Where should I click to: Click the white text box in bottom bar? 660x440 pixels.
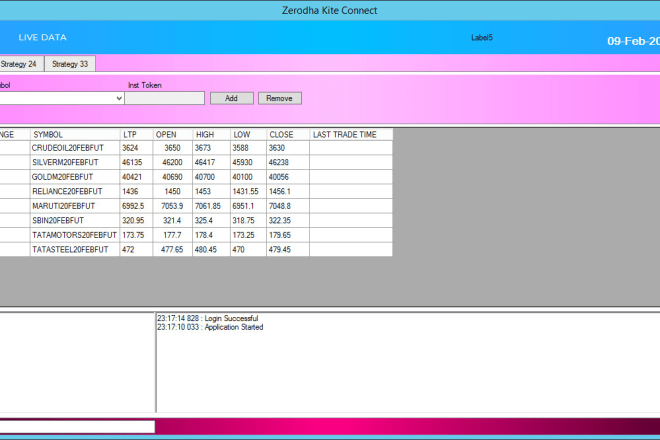77,427
